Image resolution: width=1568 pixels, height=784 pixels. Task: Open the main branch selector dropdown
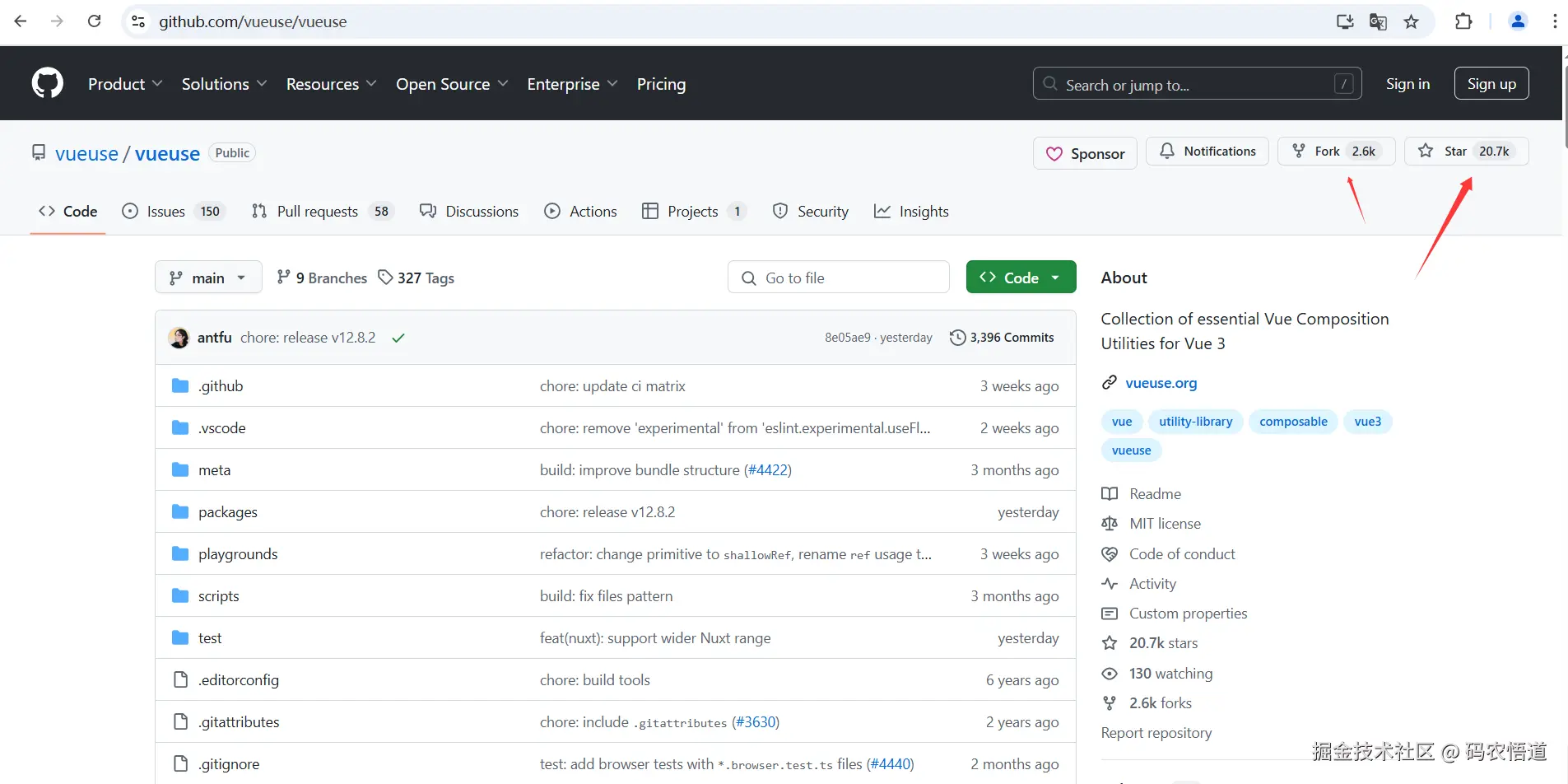click(x=208, y=278)
